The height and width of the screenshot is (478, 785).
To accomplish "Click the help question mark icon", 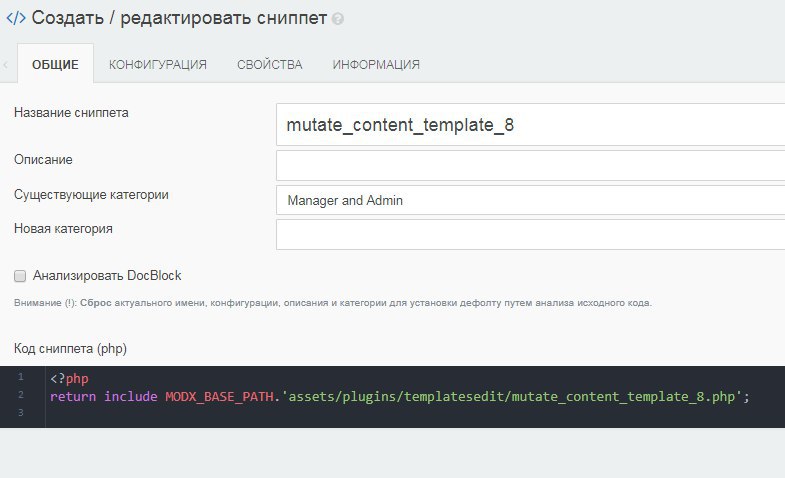I will click(338, 19).
